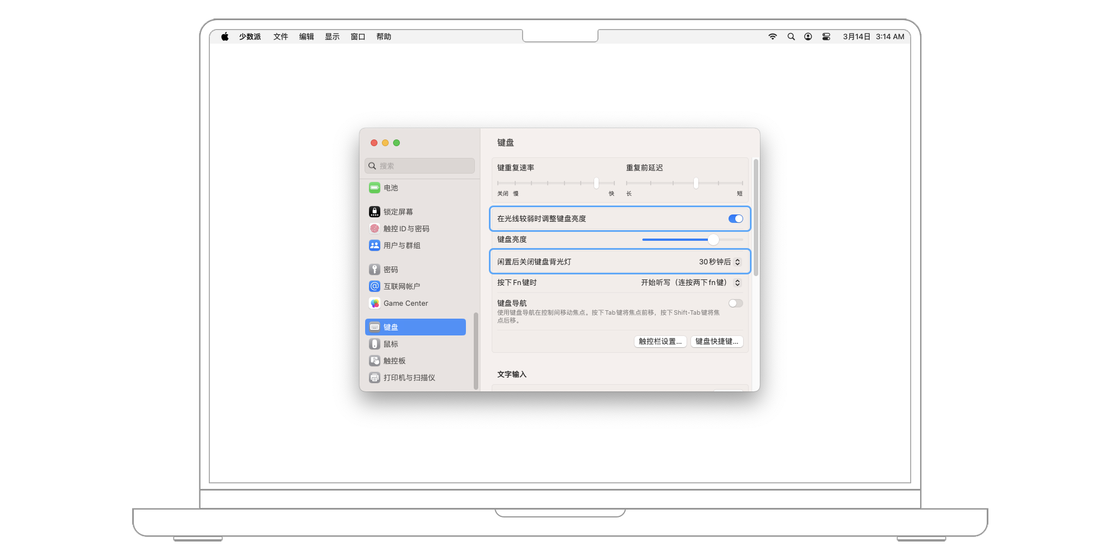The image size is (1120, 560).
Task: Open the 帮助 menu
Action: tap(384, 36)
